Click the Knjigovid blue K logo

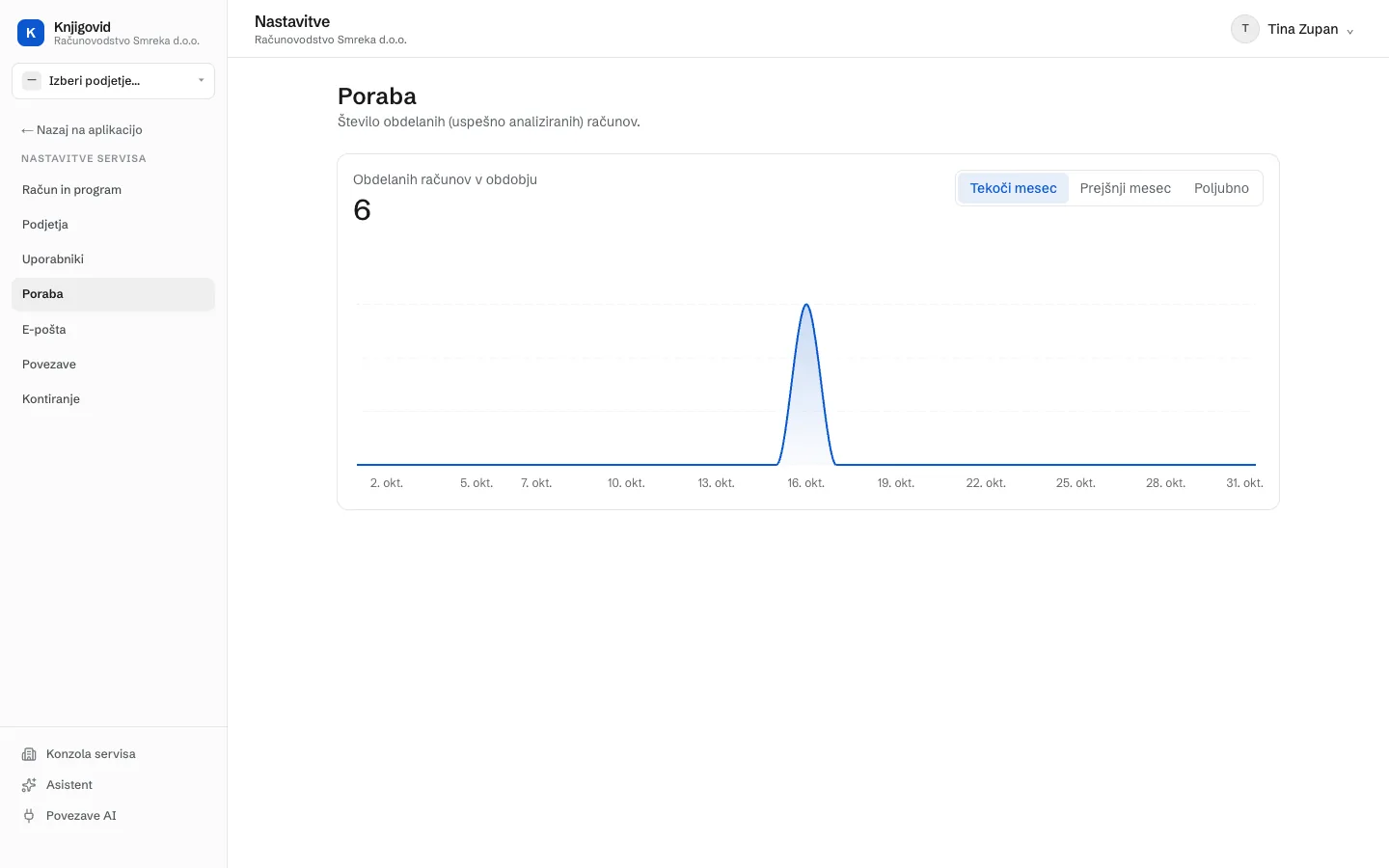[x=31, y=33]
